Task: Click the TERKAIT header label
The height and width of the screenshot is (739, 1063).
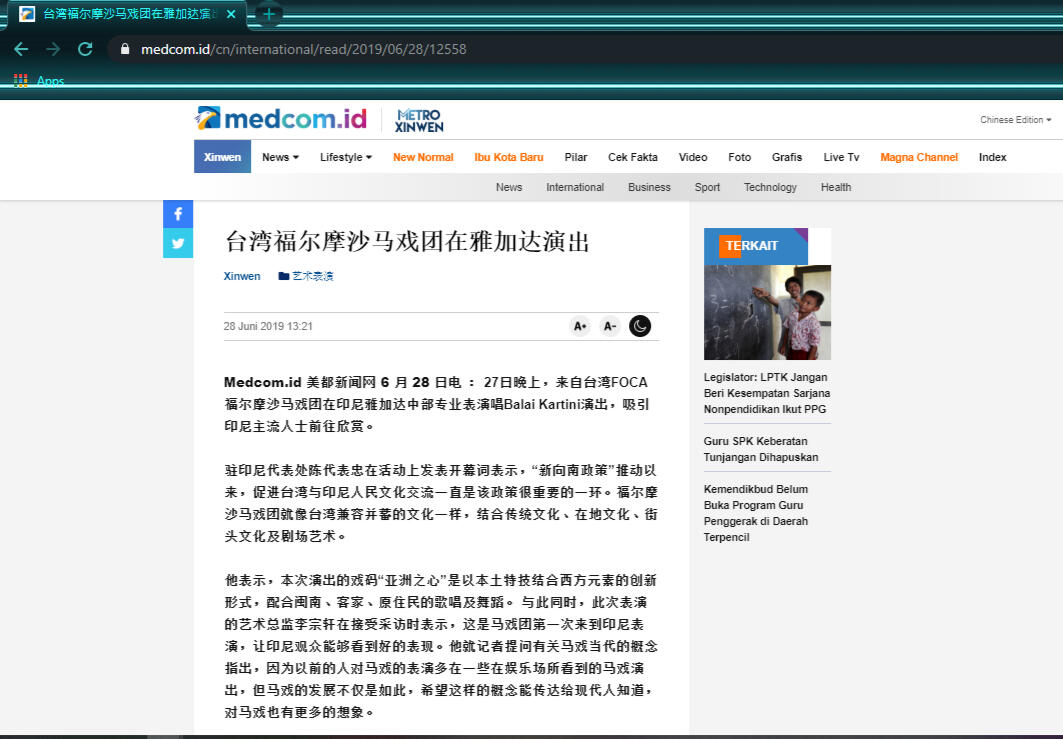Action: coord(752,245)
